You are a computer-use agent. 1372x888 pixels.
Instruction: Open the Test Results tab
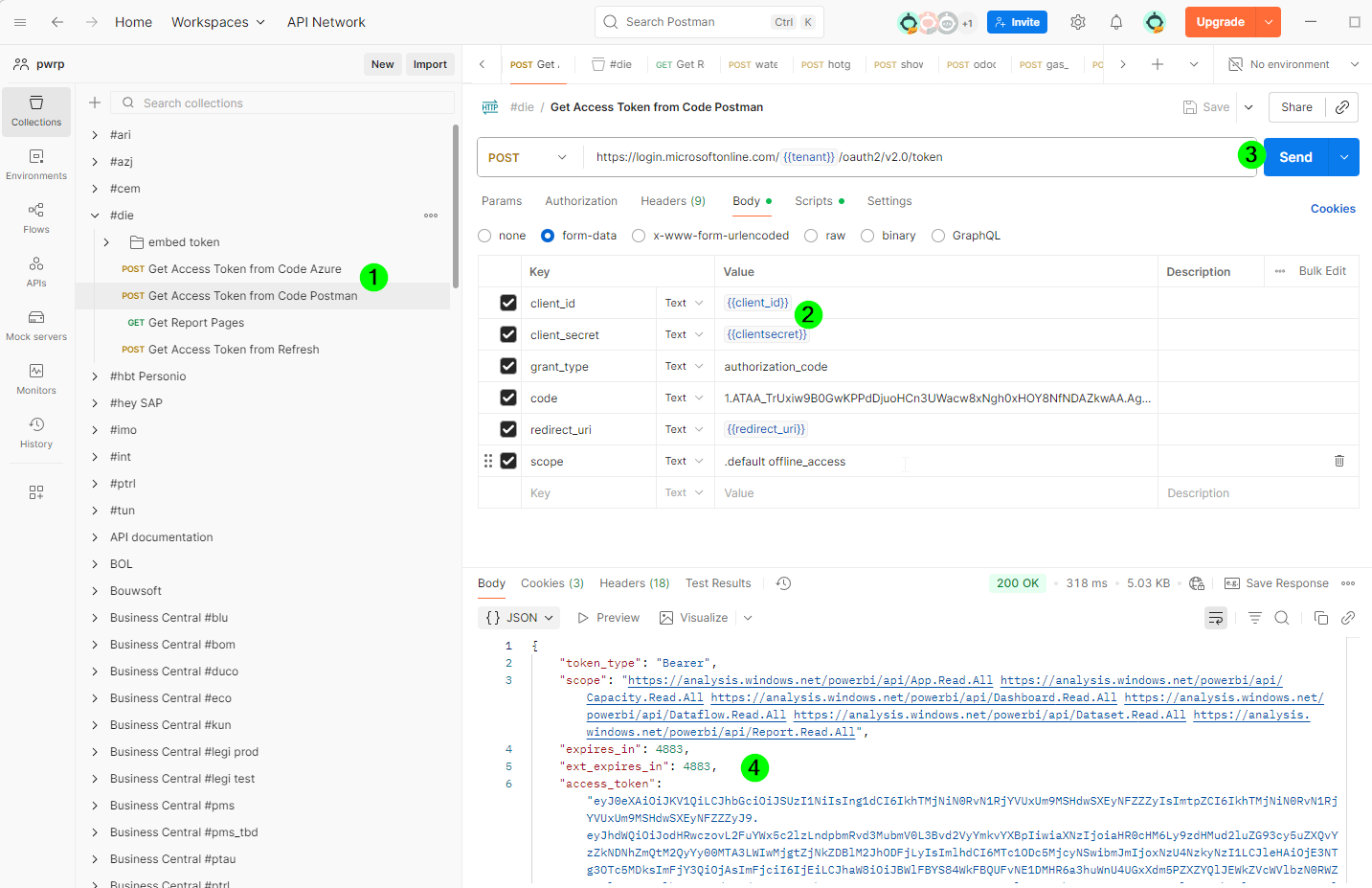click(718, 583)
